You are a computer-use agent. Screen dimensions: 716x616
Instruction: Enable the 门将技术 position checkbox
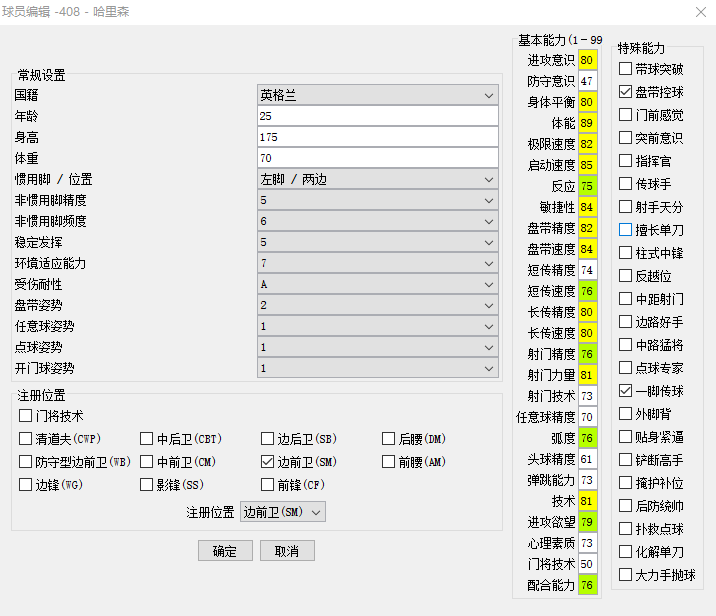(x=26, y=416)
